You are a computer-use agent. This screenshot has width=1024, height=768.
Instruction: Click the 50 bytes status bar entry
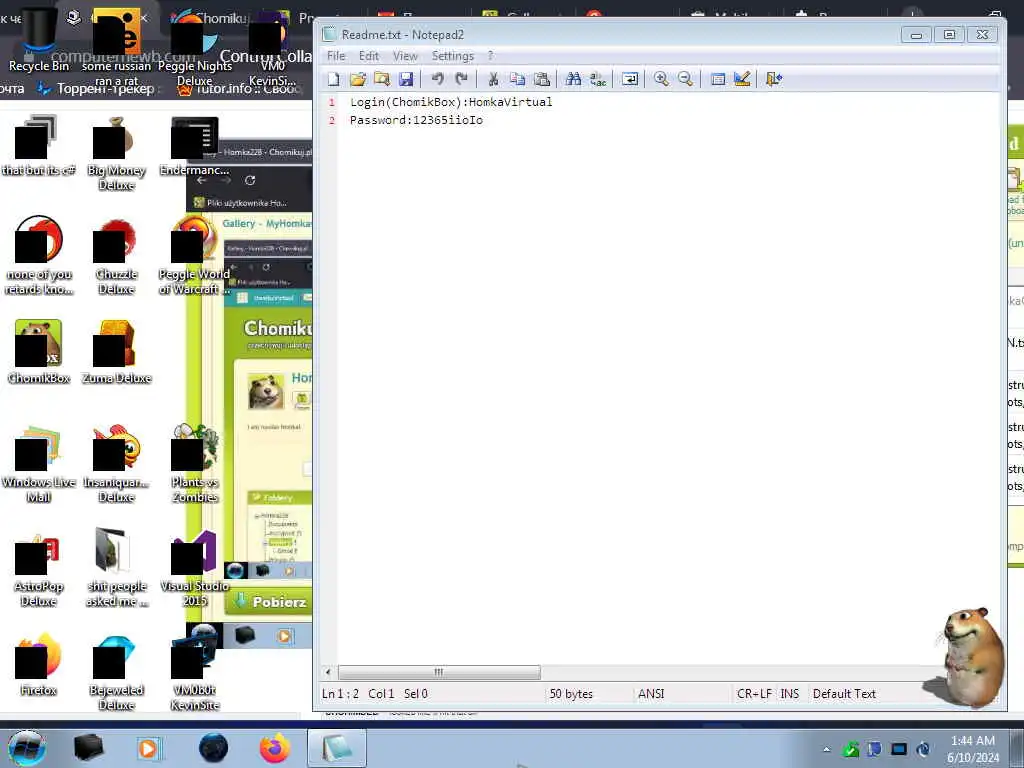coord(571,694)
